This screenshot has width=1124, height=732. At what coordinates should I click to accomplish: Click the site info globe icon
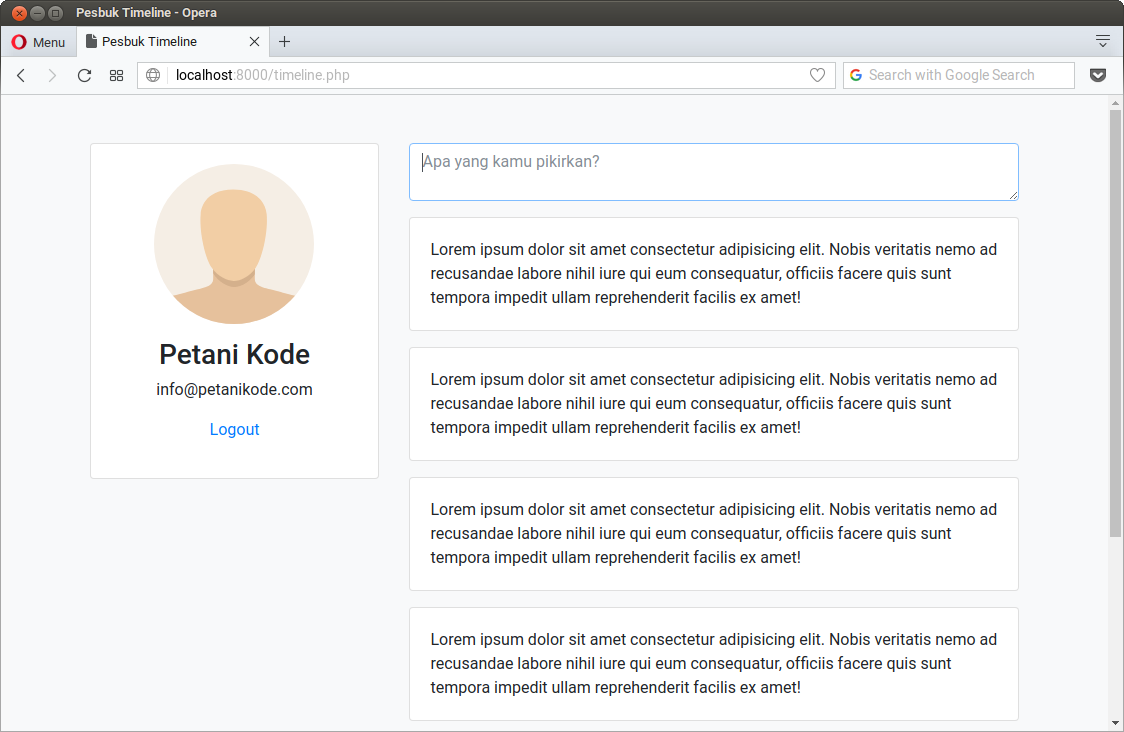point(153,75)
